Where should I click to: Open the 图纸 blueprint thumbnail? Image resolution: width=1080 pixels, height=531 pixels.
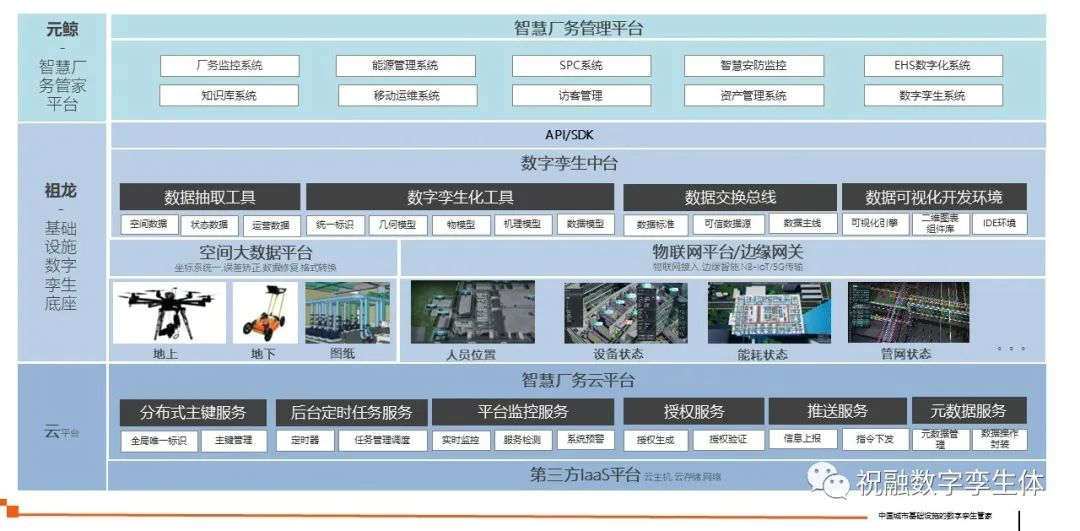pyautogui.click(x=346, y=312)
